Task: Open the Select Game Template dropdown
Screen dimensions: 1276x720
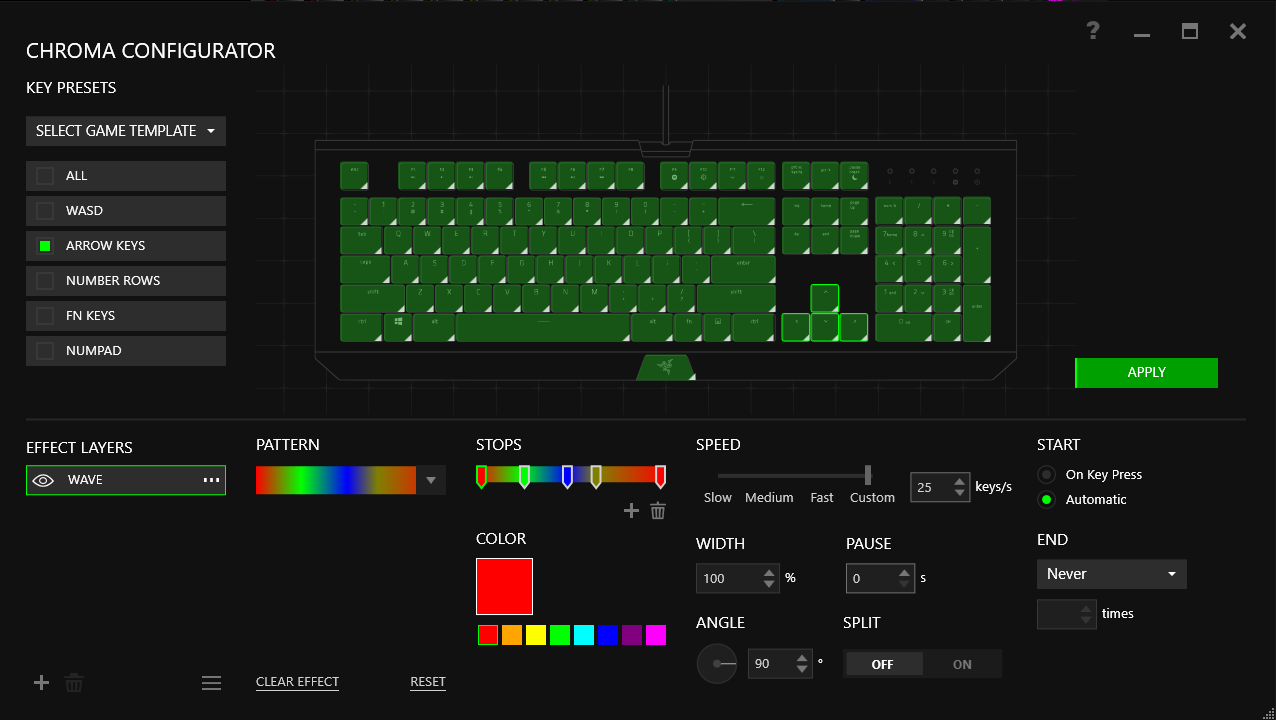Action: tap(126, 131)
